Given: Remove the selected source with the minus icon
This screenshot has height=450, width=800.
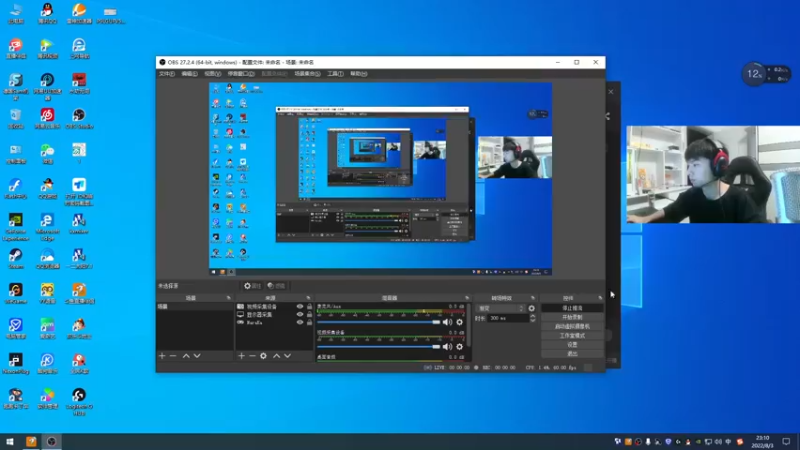Looking at the screenshot, I should tap(252, 356).
